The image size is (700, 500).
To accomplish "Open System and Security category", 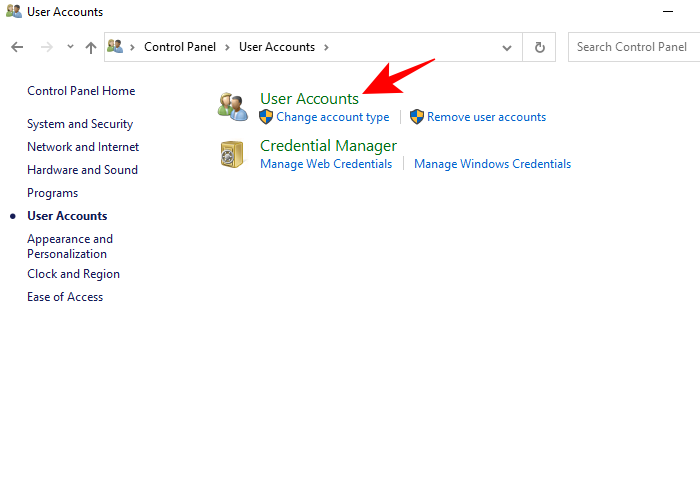I will (x=80, y=124).
